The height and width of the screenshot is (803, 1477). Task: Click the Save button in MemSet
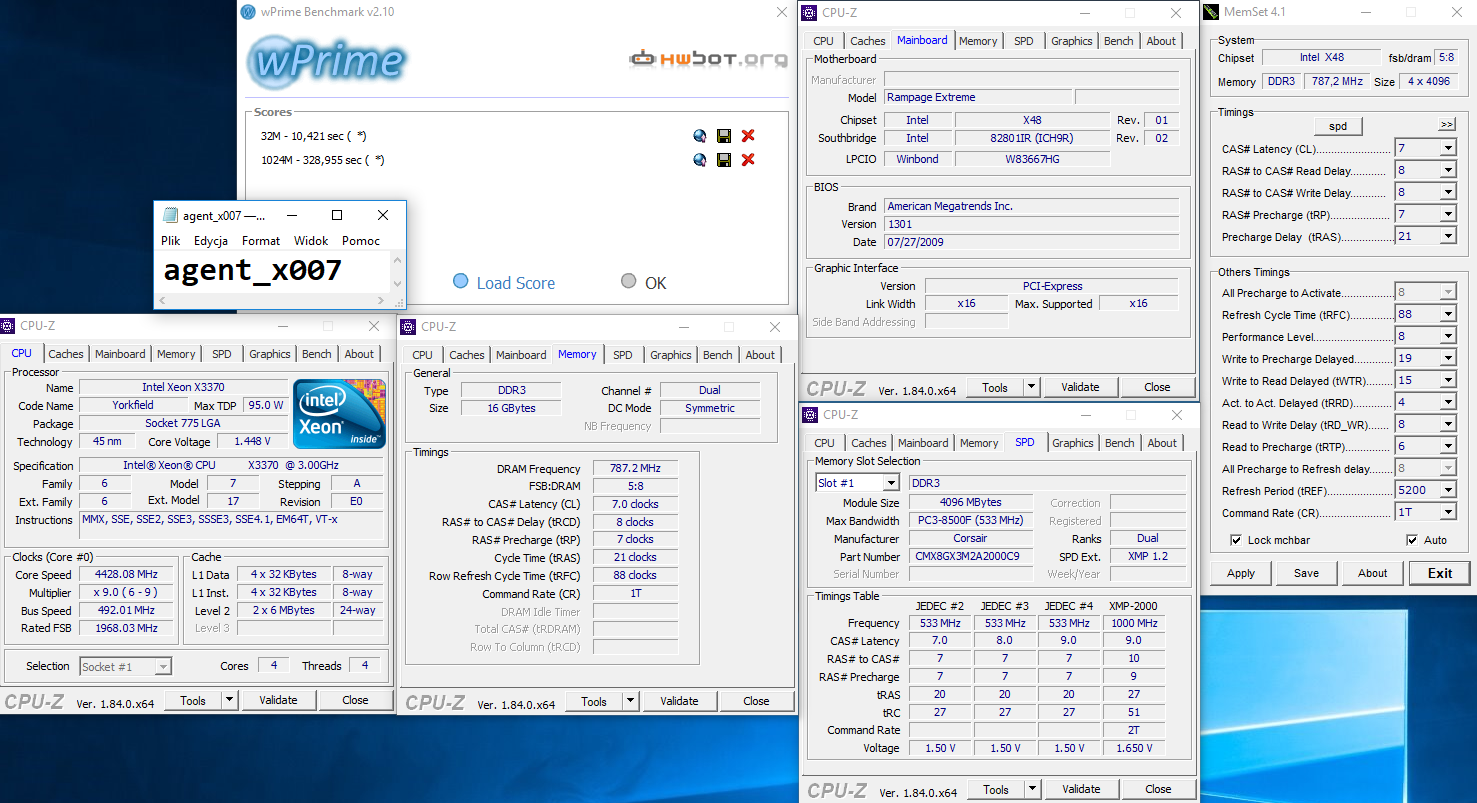1306,573
